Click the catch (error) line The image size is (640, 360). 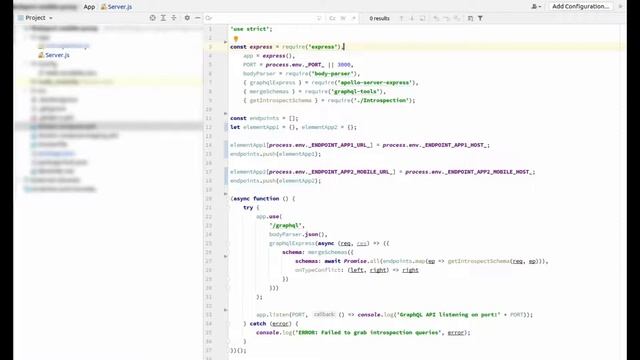pos(271,324)
